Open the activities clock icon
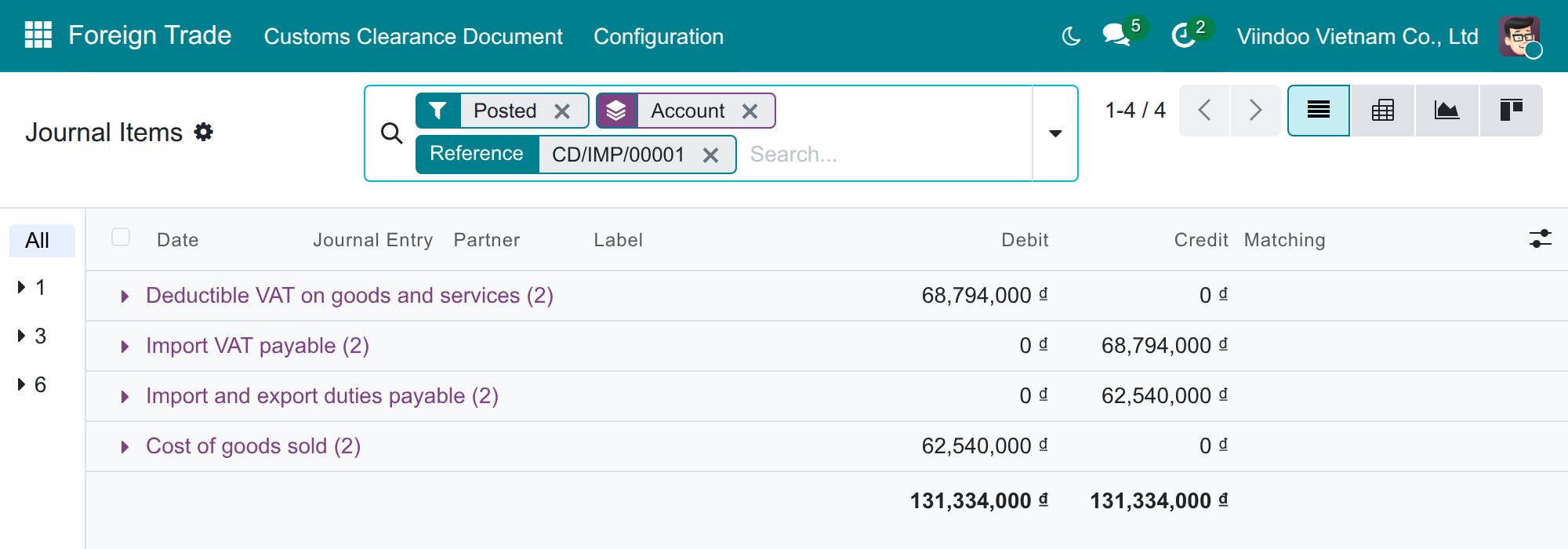The height and width of the screenshot is (549, 1568). pos(1184,36)
